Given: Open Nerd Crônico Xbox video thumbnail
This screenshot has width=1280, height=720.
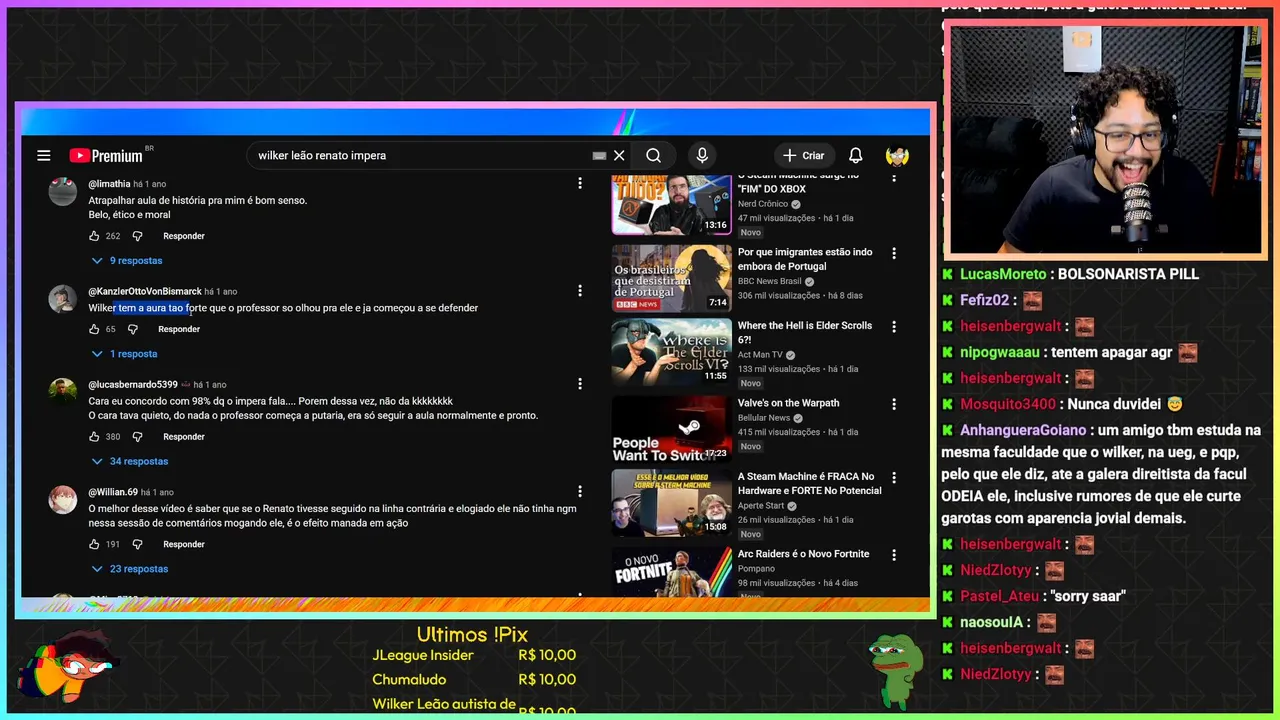Looking at the screenshot, I should click(x=671, y=204).
